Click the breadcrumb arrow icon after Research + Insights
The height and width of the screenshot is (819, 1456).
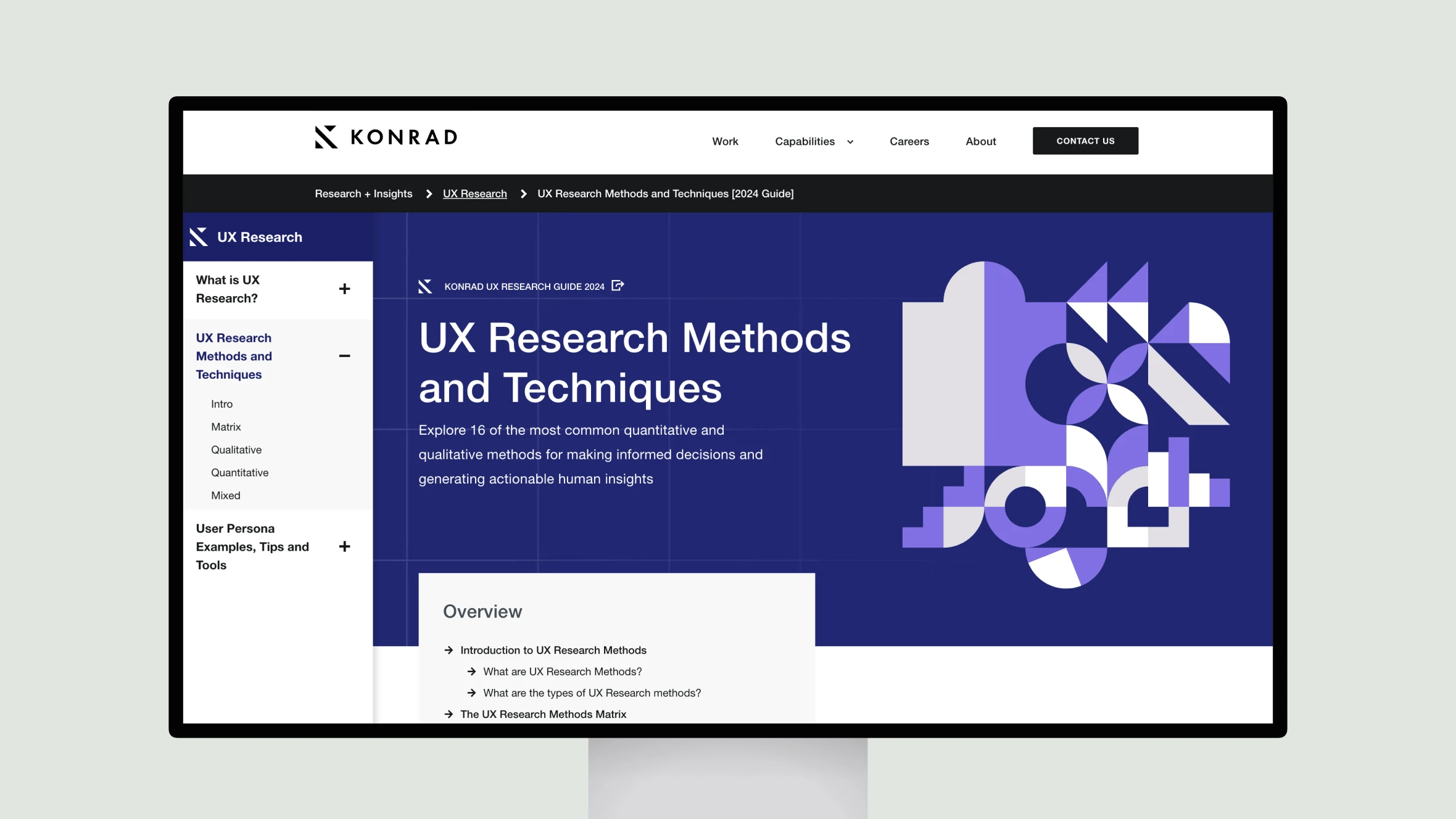coord(428,193)
